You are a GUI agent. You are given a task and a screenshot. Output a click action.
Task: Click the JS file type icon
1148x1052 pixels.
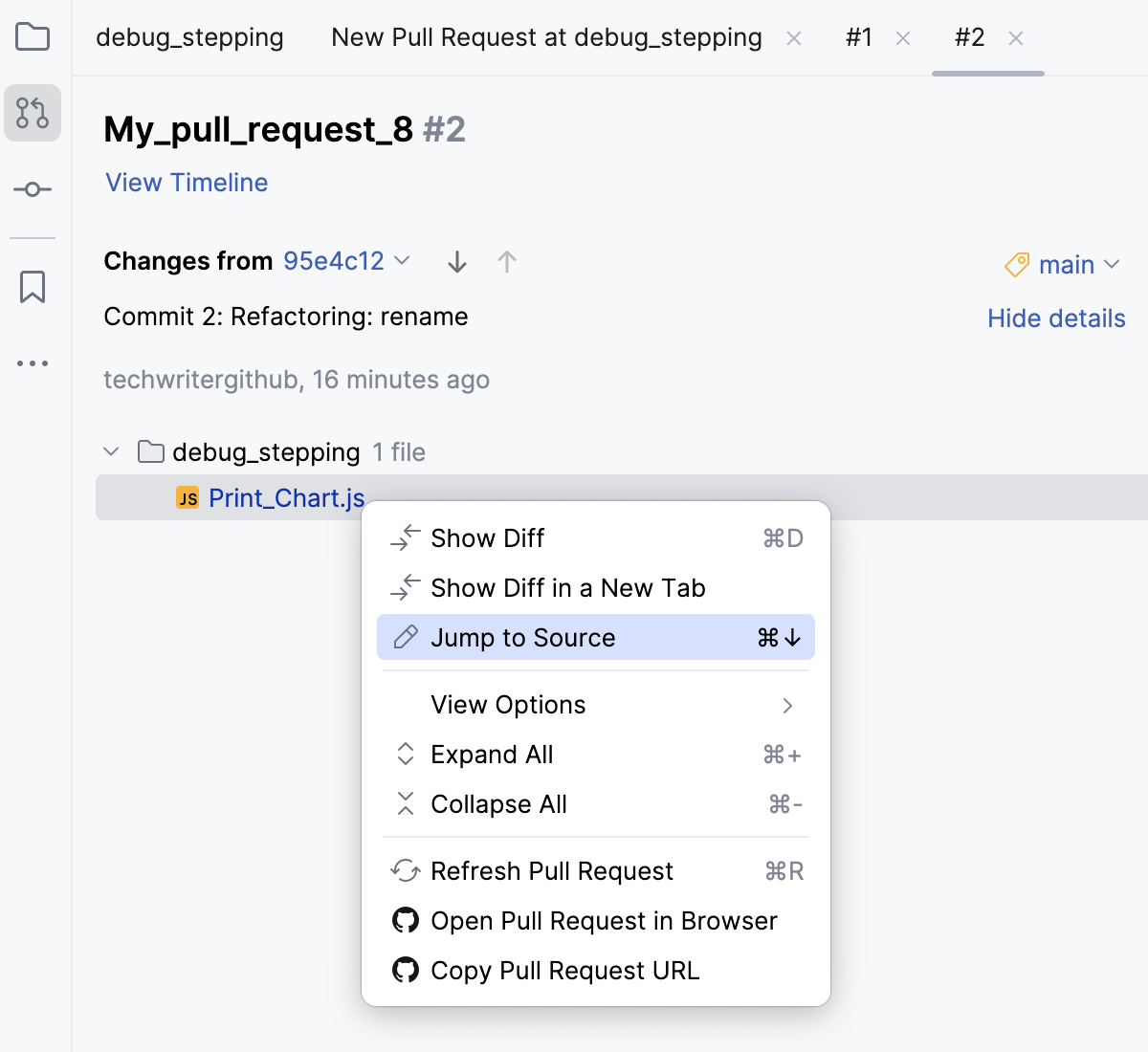(x=188, y=498)
